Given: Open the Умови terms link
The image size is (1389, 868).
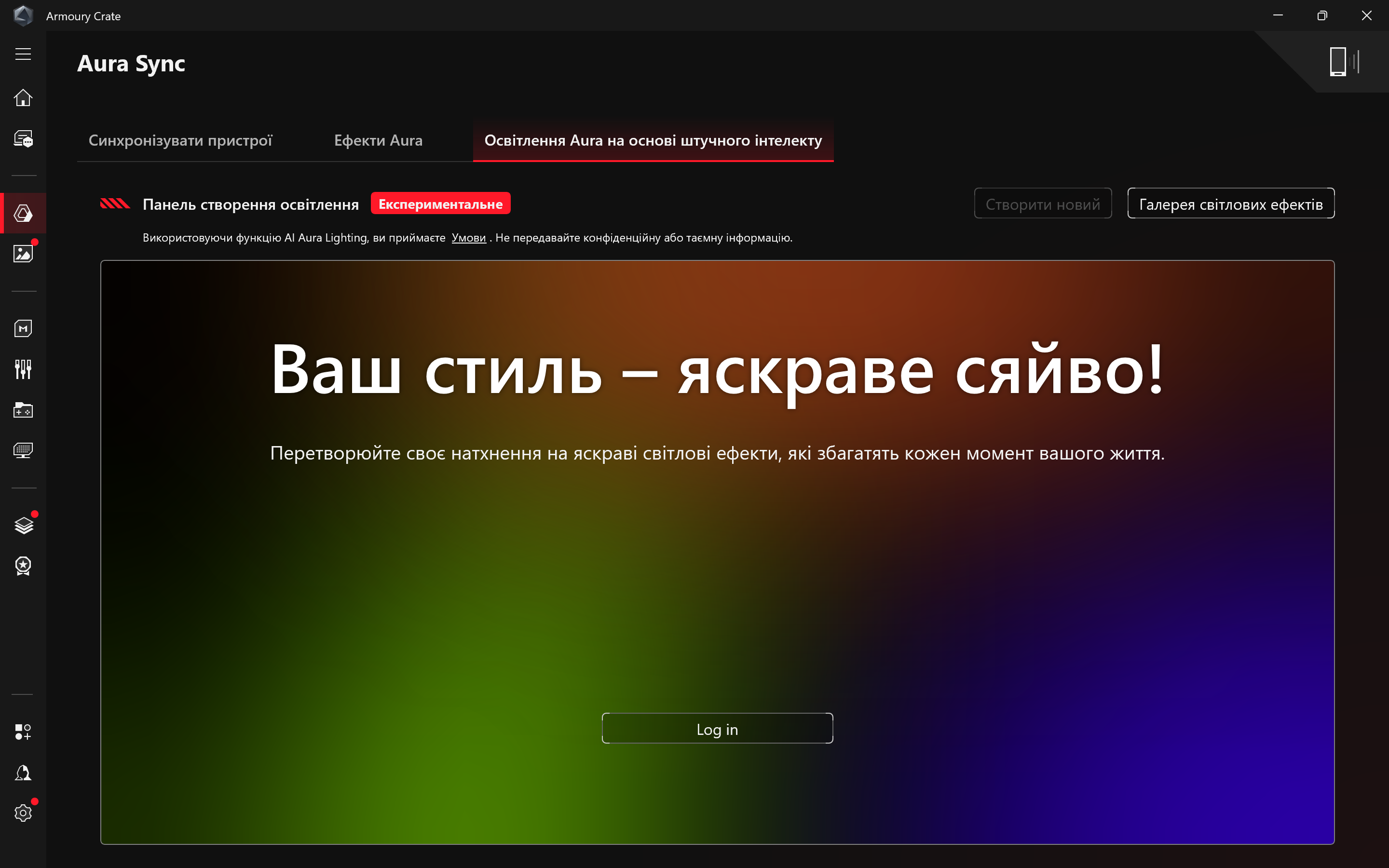Looking at the screenshot, I should [x=468, y=238].
